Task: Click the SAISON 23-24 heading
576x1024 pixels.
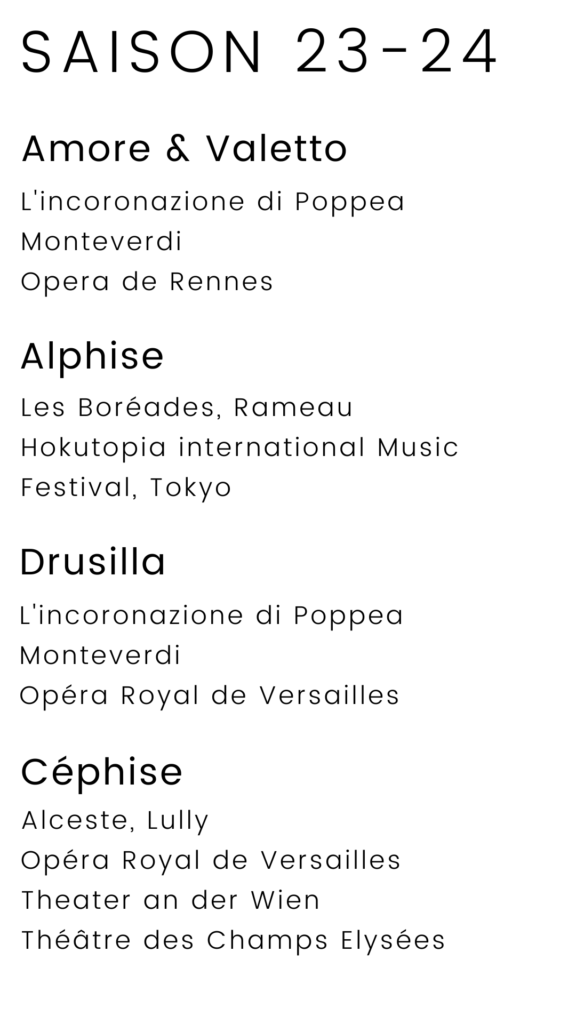Action: point(259,52)
